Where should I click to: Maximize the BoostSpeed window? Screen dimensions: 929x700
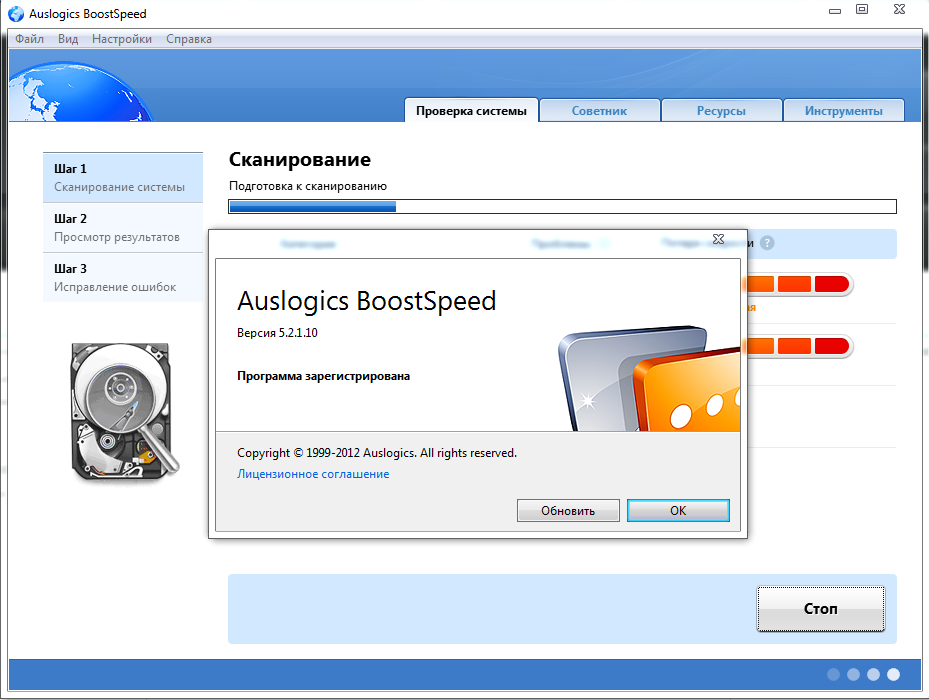[x=862, y=9]
